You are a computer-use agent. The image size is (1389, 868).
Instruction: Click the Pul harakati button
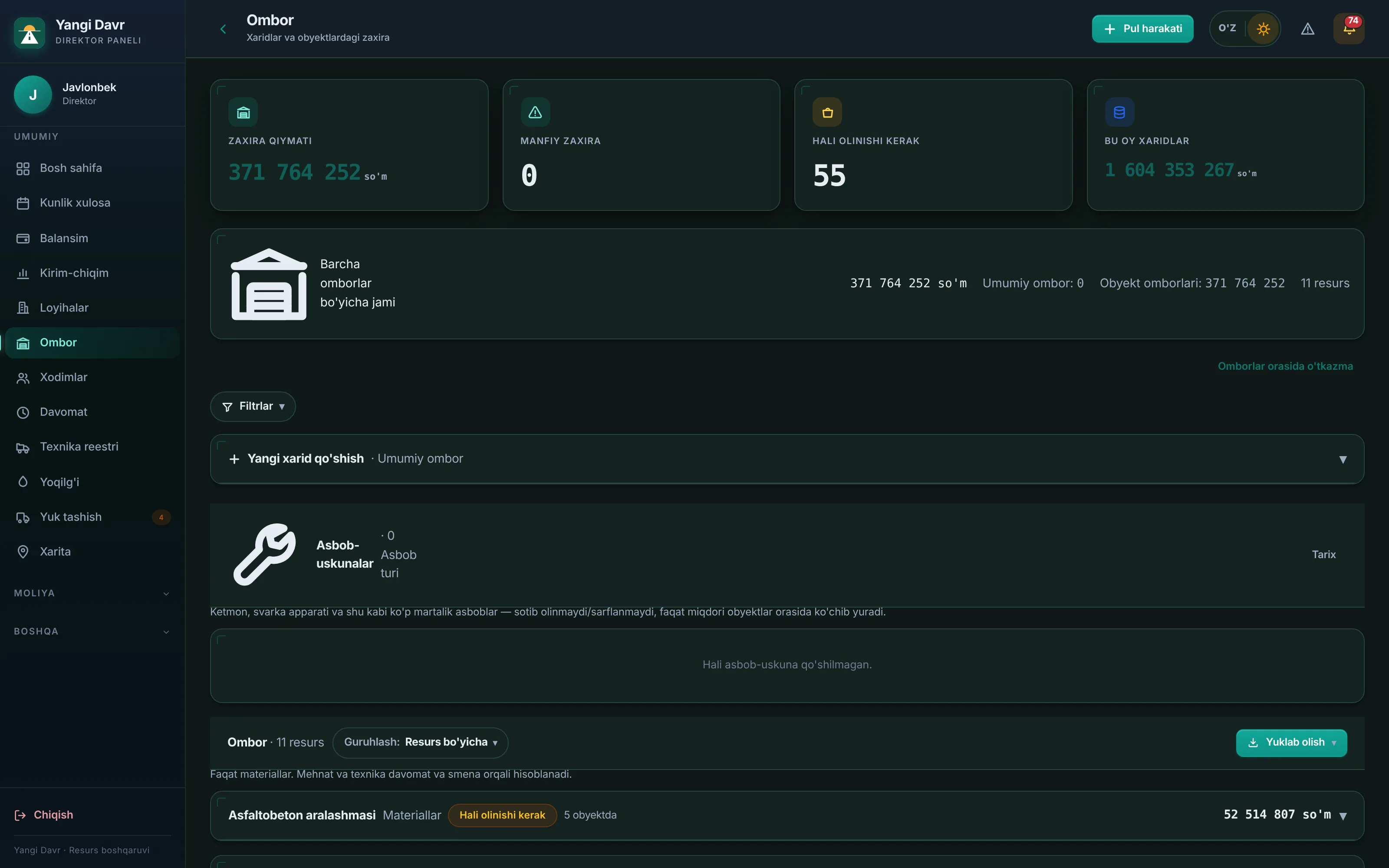point(1142,29)
